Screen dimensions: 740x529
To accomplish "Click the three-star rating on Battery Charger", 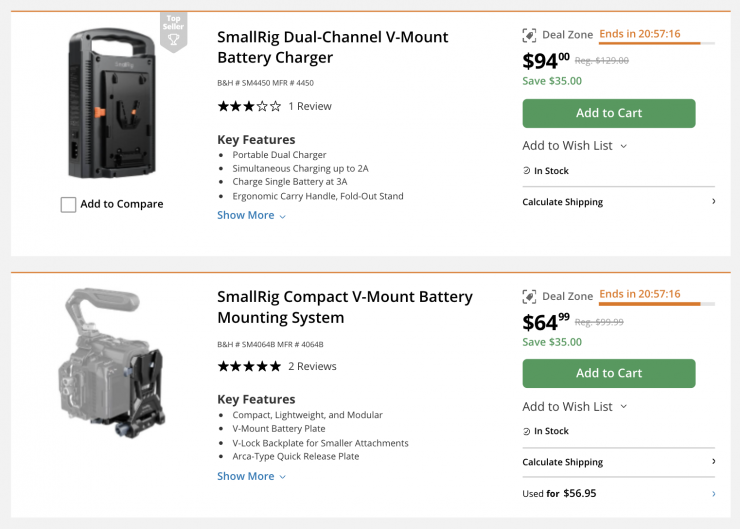I will pos(249,106).
